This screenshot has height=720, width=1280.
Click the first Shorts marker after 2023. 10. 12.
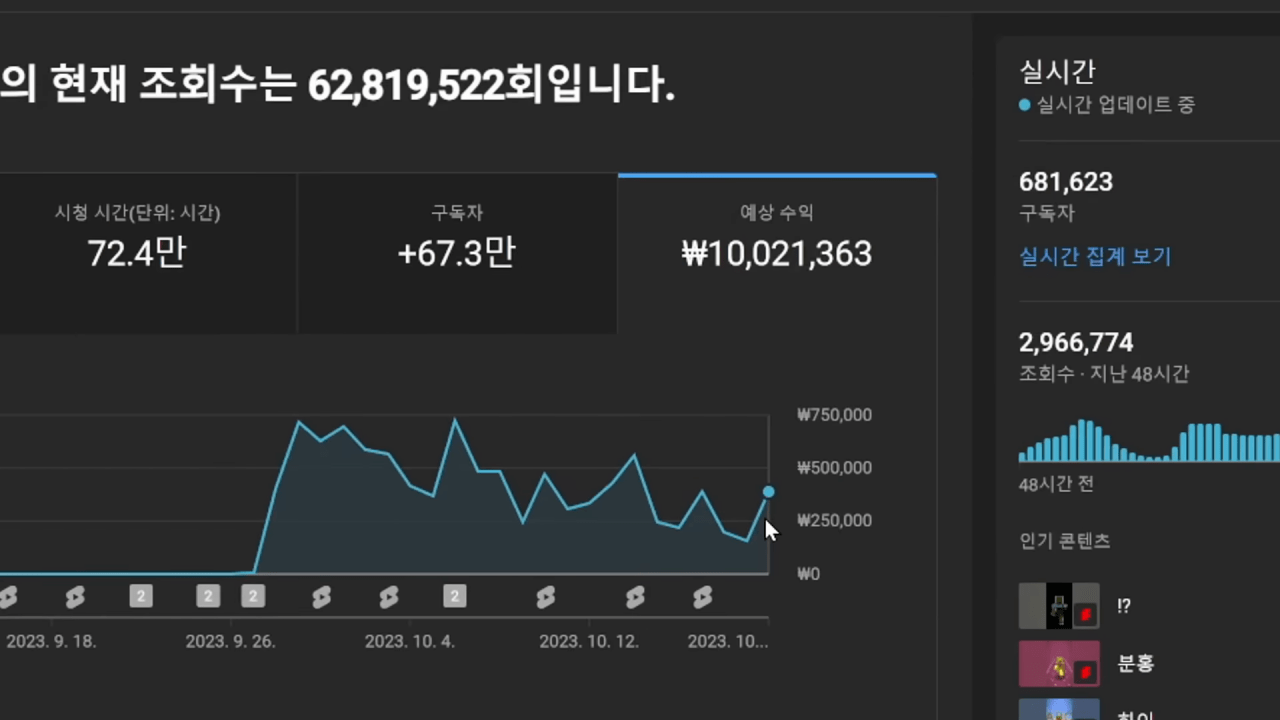[635, 597]
